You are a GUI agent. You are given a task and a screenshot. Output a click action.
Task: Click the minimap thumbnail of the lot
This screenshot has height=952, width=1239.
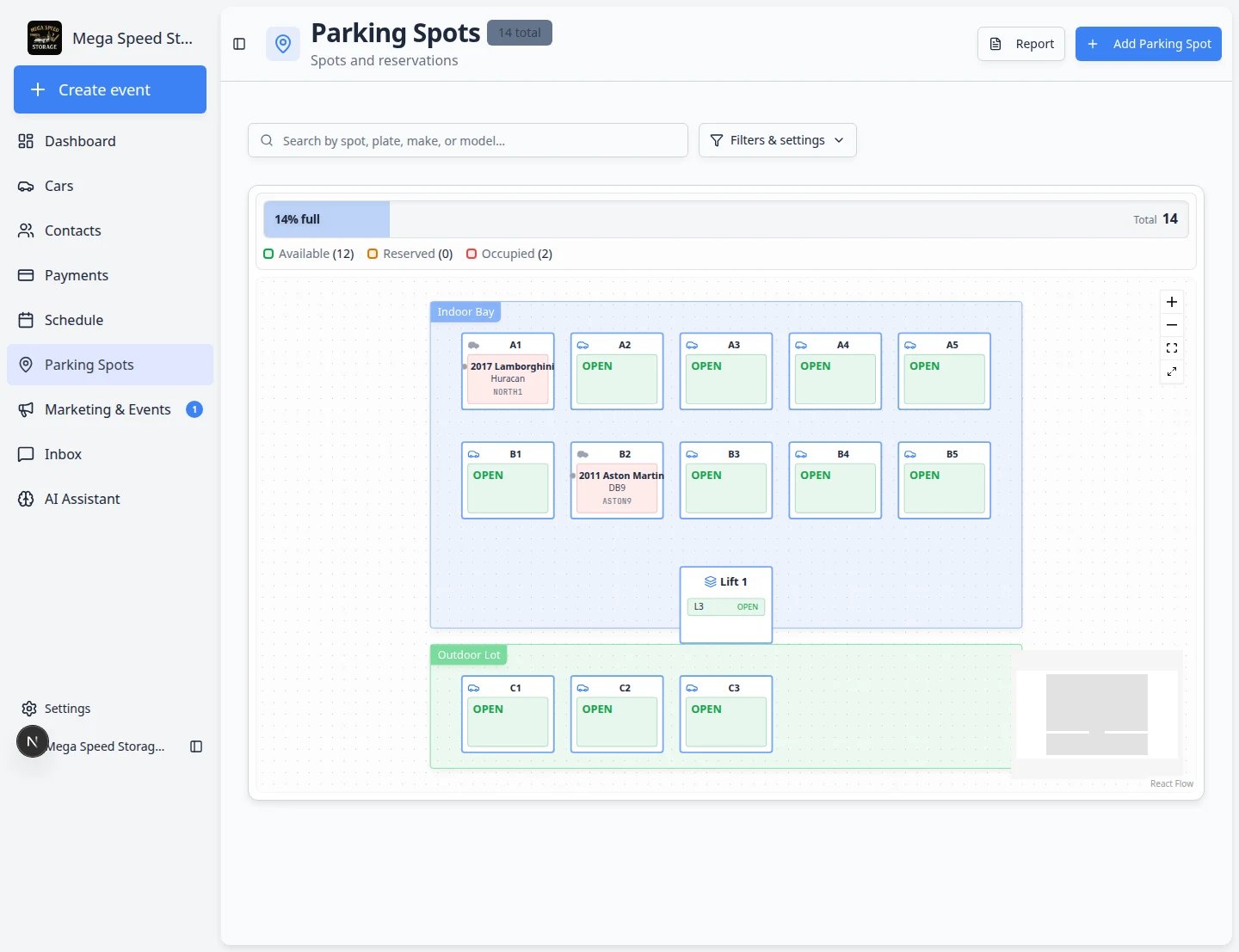[1097, 715]
